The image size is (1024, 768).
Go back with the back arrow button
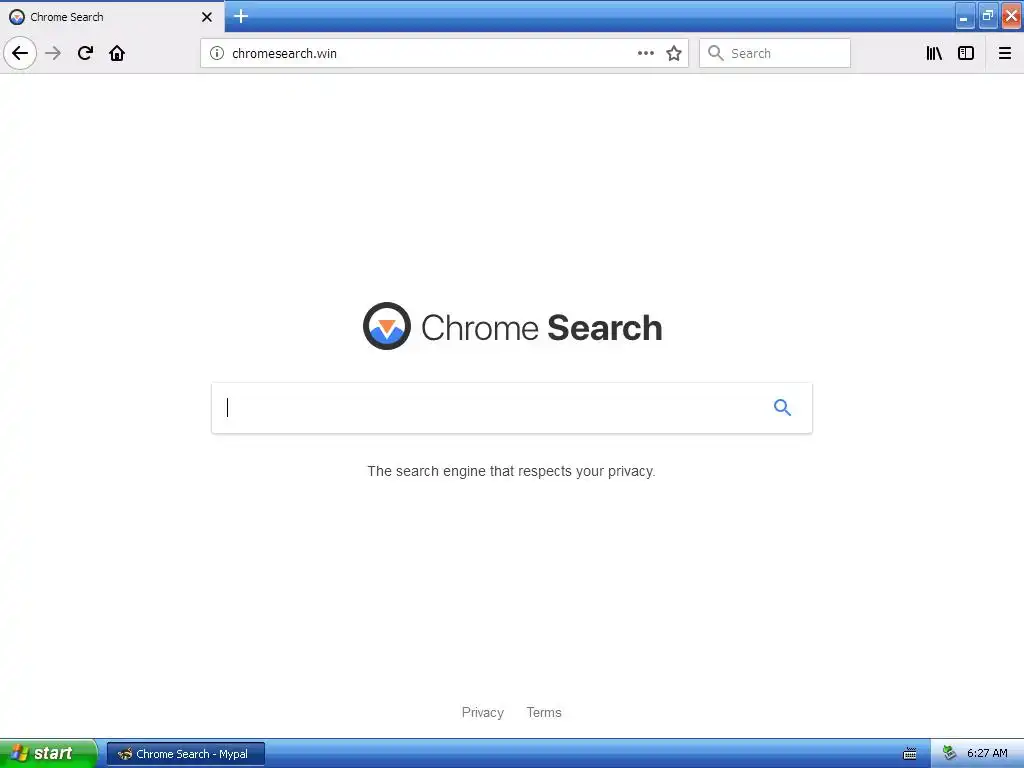click(20, 53)
